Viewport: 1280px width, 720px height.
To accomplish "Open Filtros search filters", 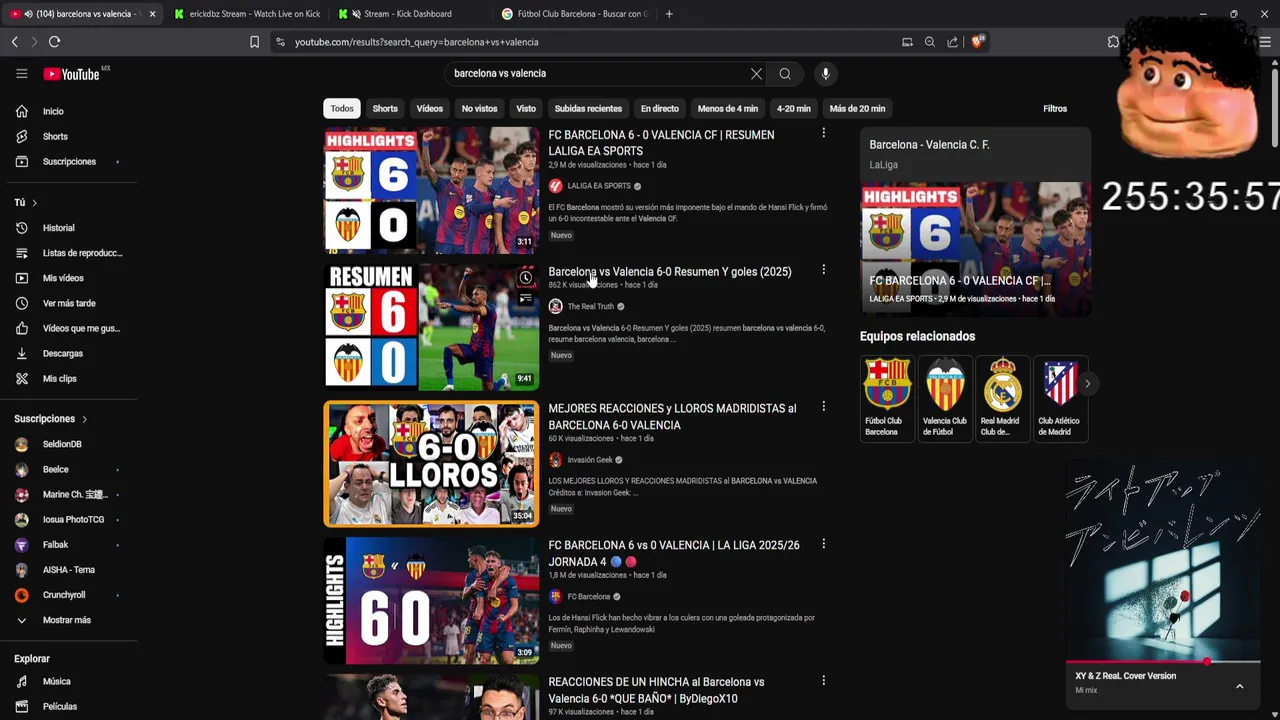I will click(1055, 109).
